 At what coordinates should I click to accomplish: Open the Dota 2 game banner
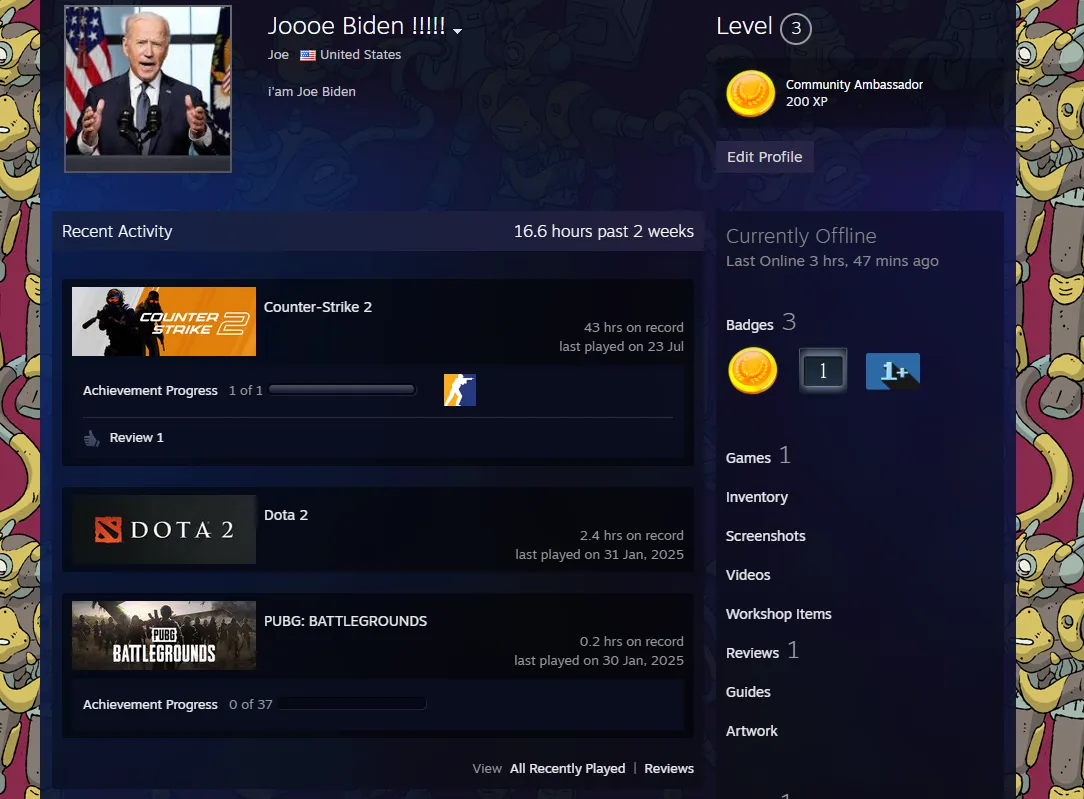click(164, 529)
